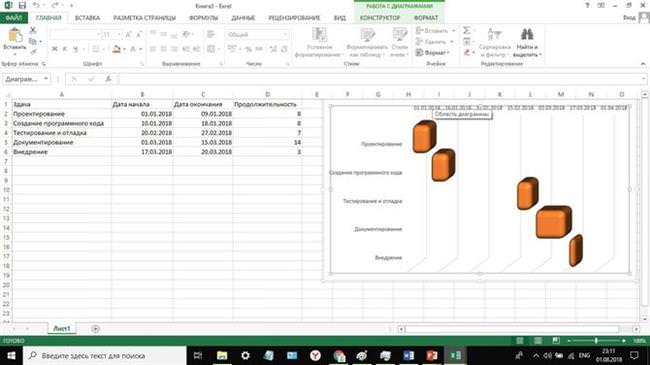Toggle bold formatting button
Screen dimensions: 650x365
coord(54,49)
